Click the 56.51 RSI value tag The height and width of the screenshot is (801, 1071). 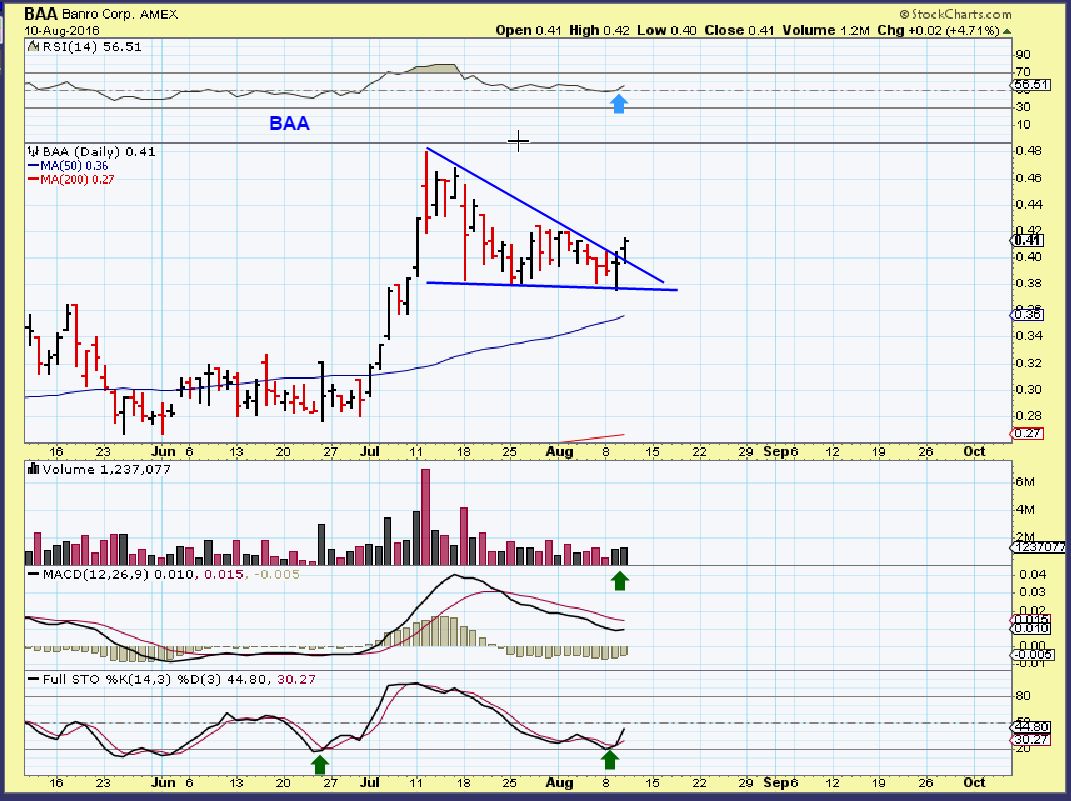1030,85
